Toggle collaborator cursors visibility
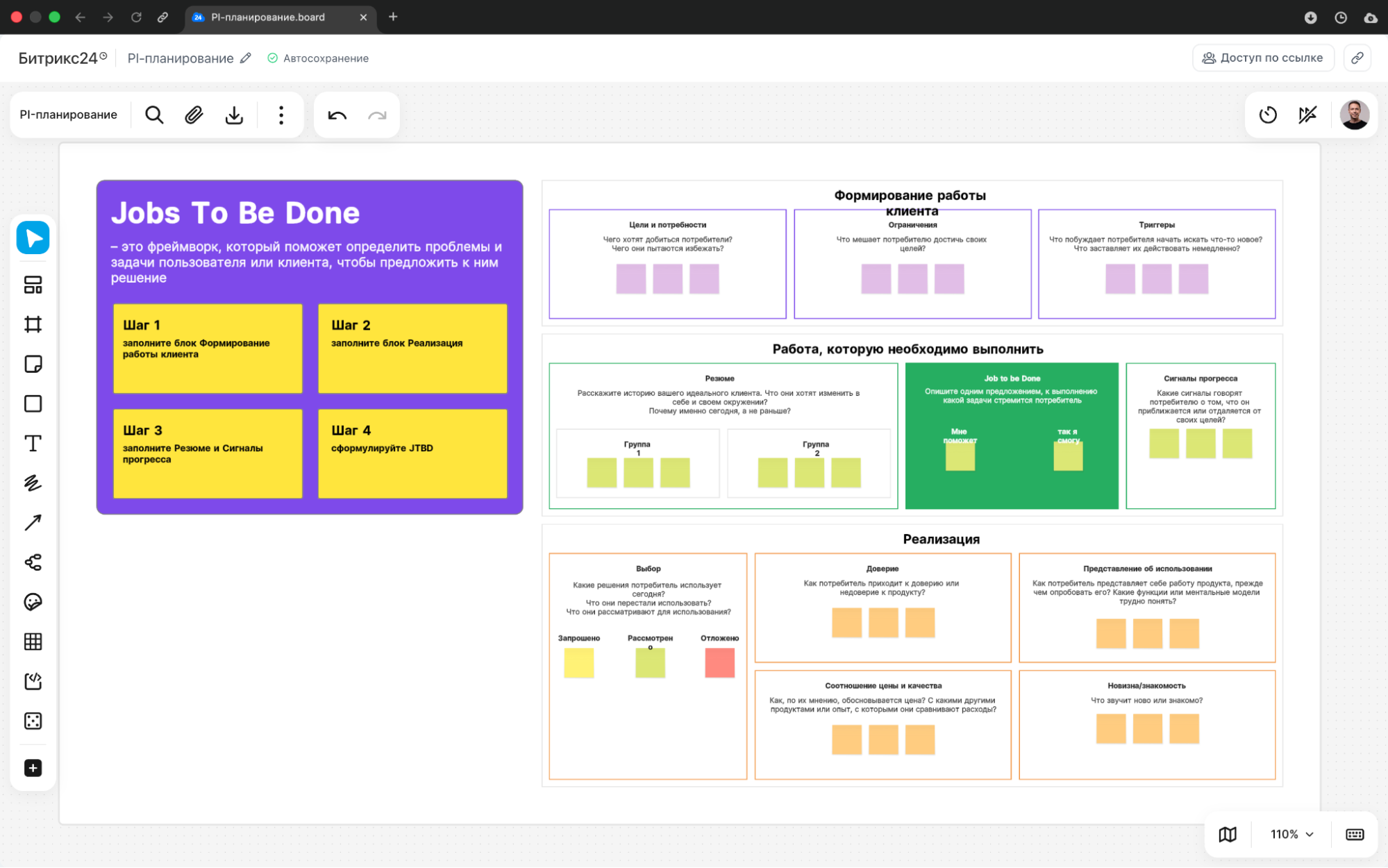 point(1307,115)
